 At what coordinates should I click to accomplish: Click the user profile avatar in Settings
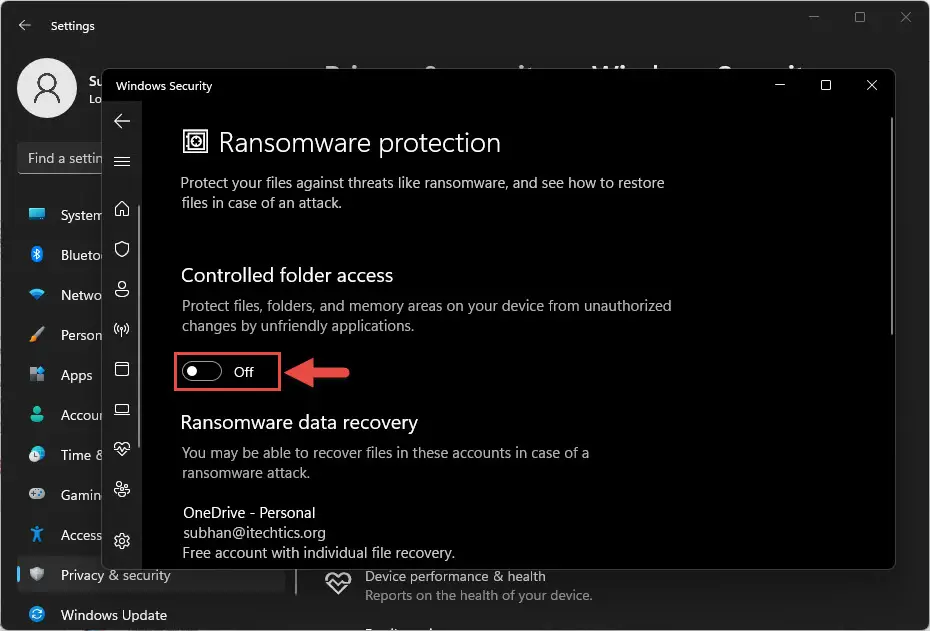pos(47,88)
